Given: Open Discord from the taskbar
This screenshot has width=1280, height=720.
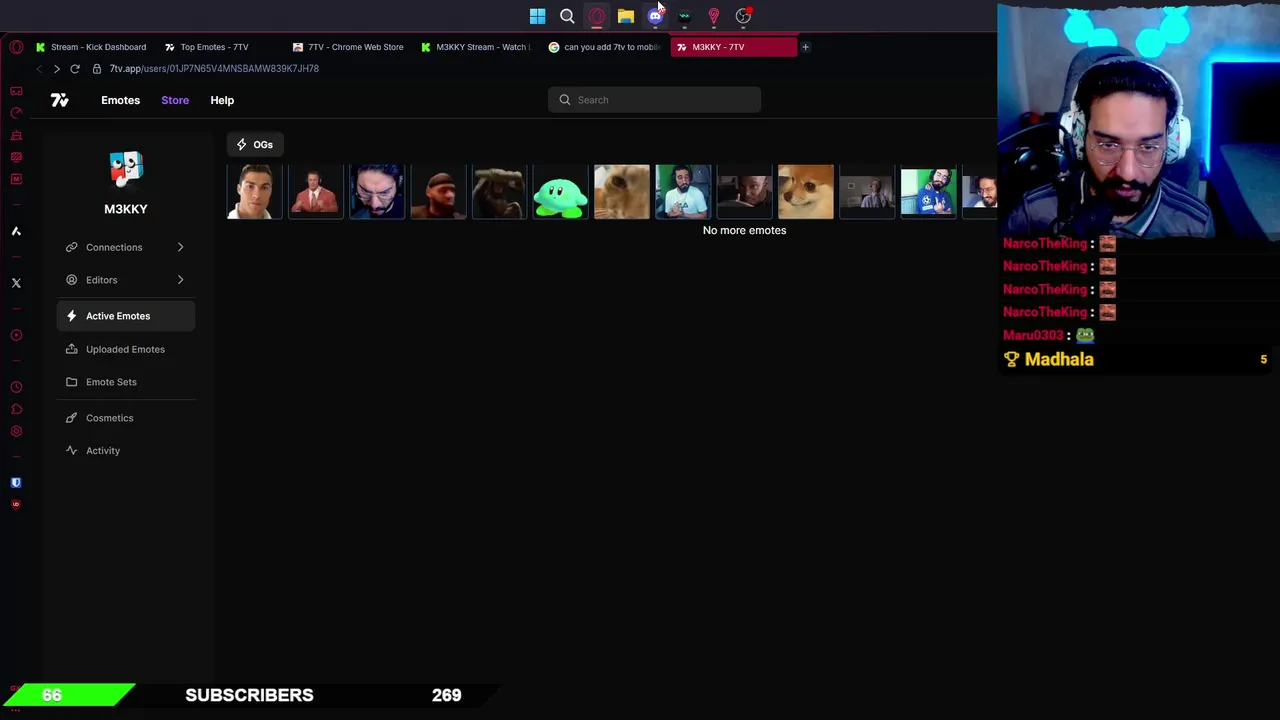Looking at the screenshot, I should (x=655, y=16).
